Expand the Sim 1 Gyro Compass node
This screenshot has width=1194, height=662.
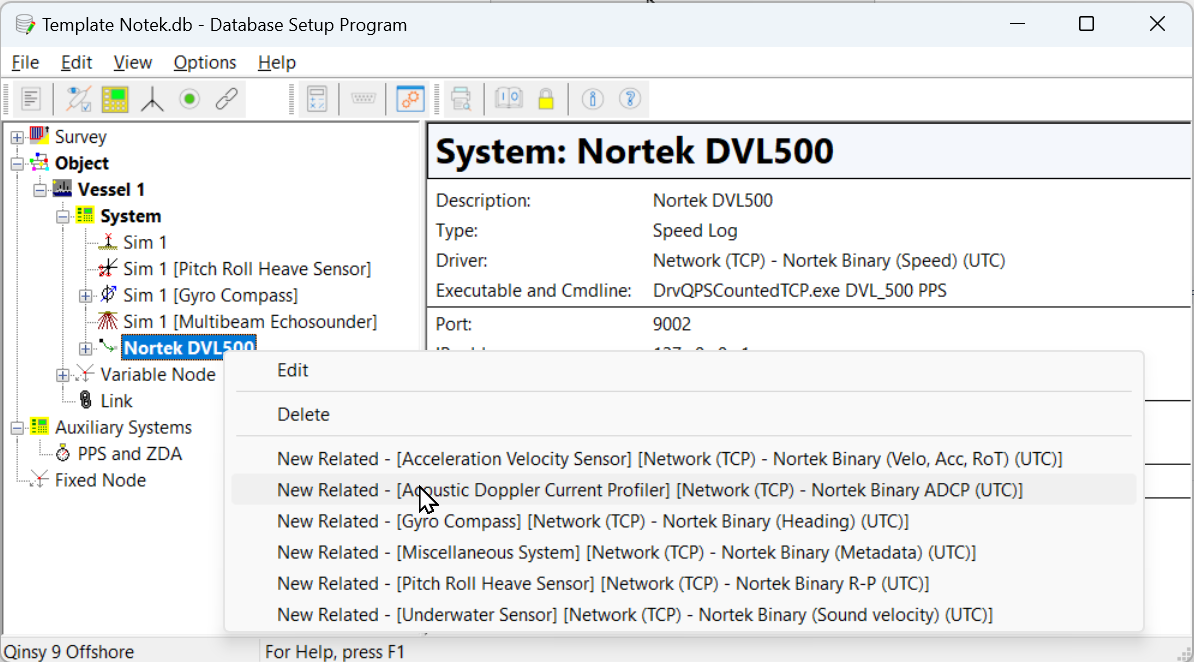86,296
